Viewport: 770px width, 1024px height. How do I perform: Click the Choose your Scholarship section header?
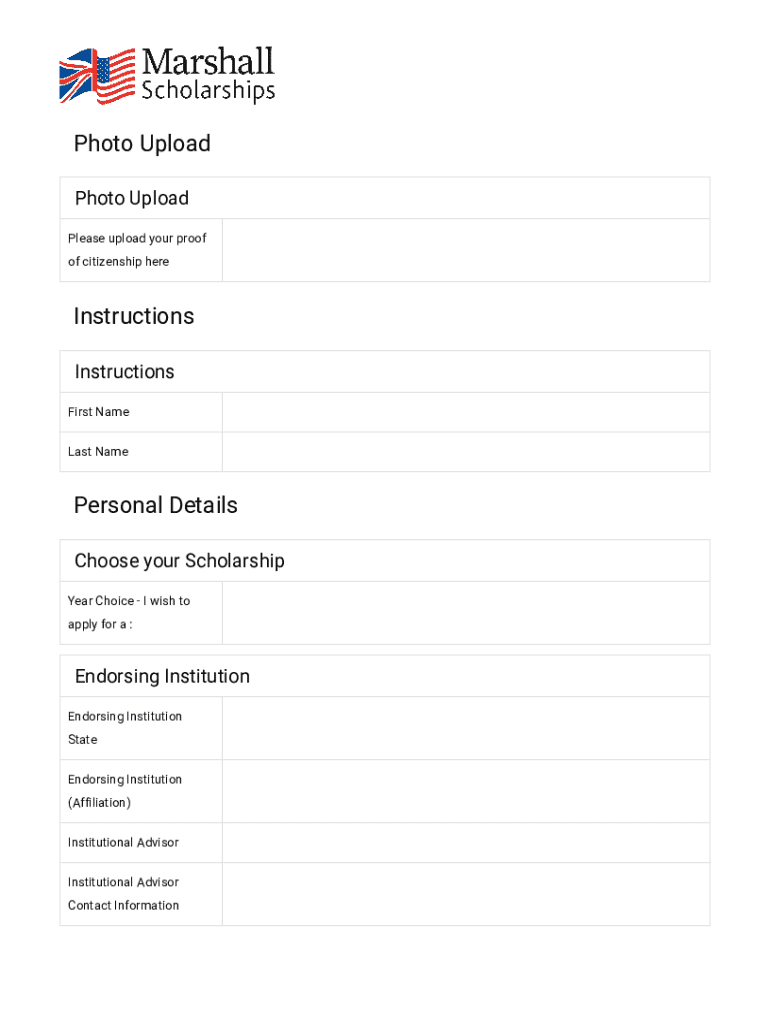pyautogui.click(x=180, y=561)
